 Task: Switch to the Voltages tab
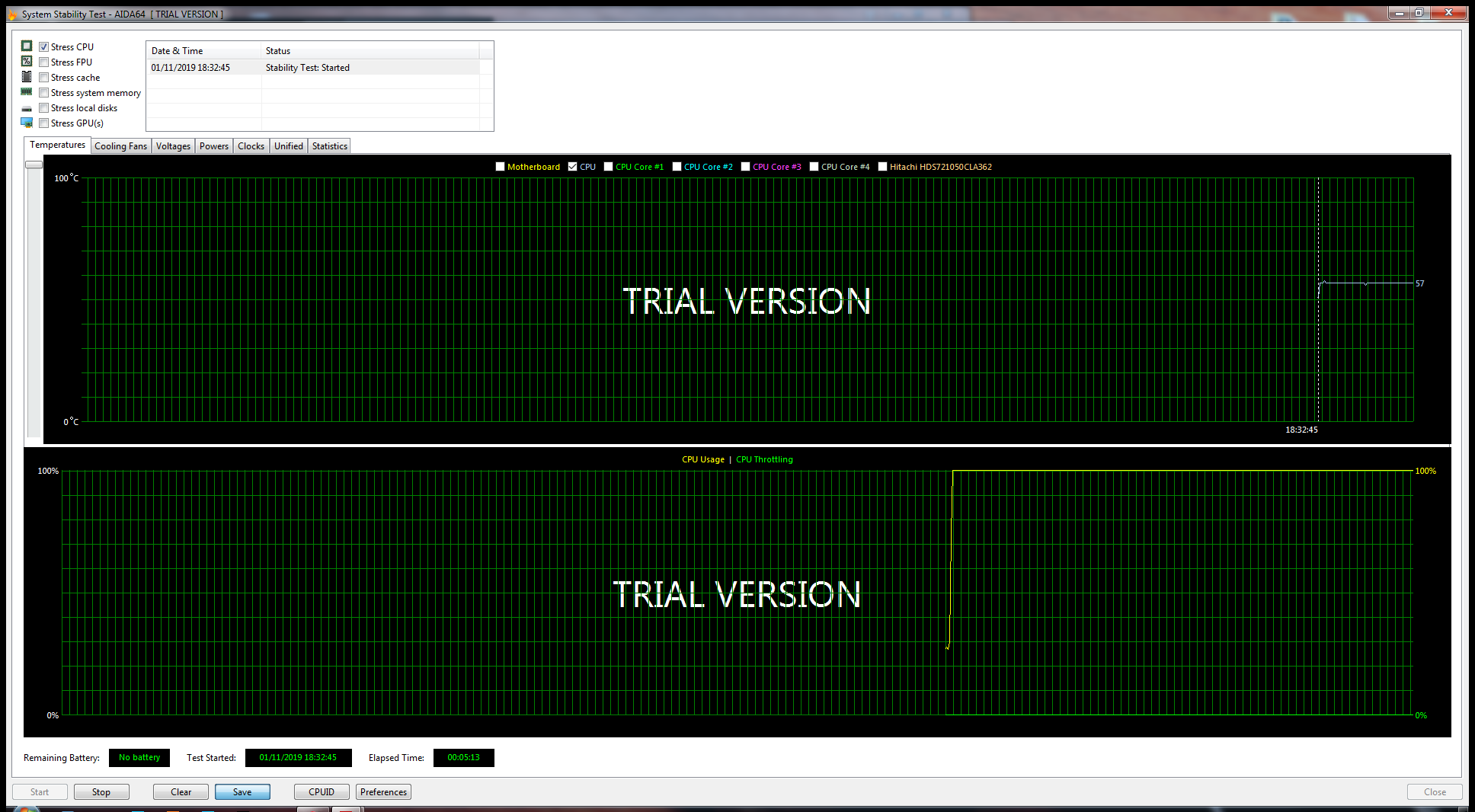173,146
